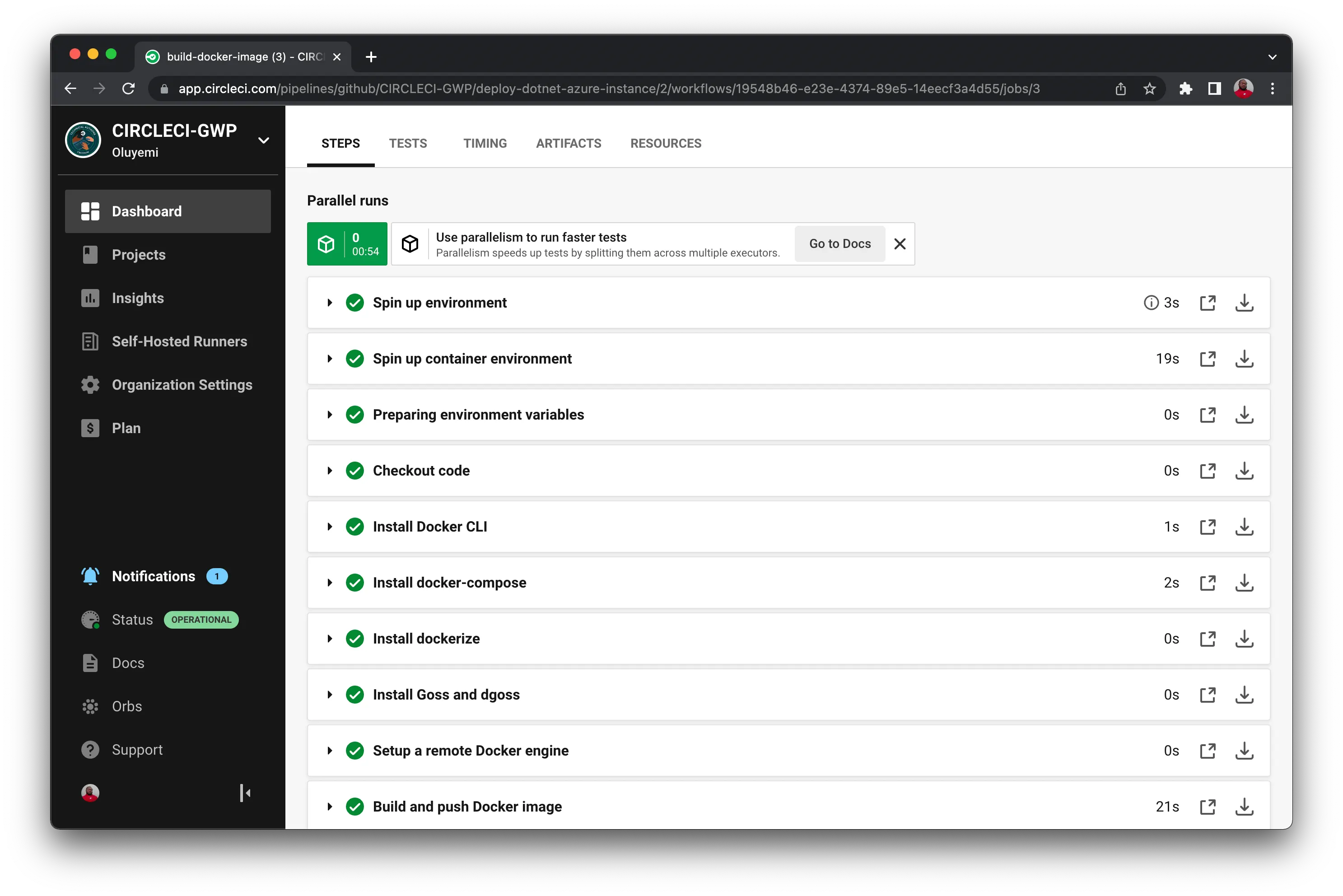Viewport: 1343px width, 896px height.
Task: Click the Go to Docs button
Action: [839, 243]
